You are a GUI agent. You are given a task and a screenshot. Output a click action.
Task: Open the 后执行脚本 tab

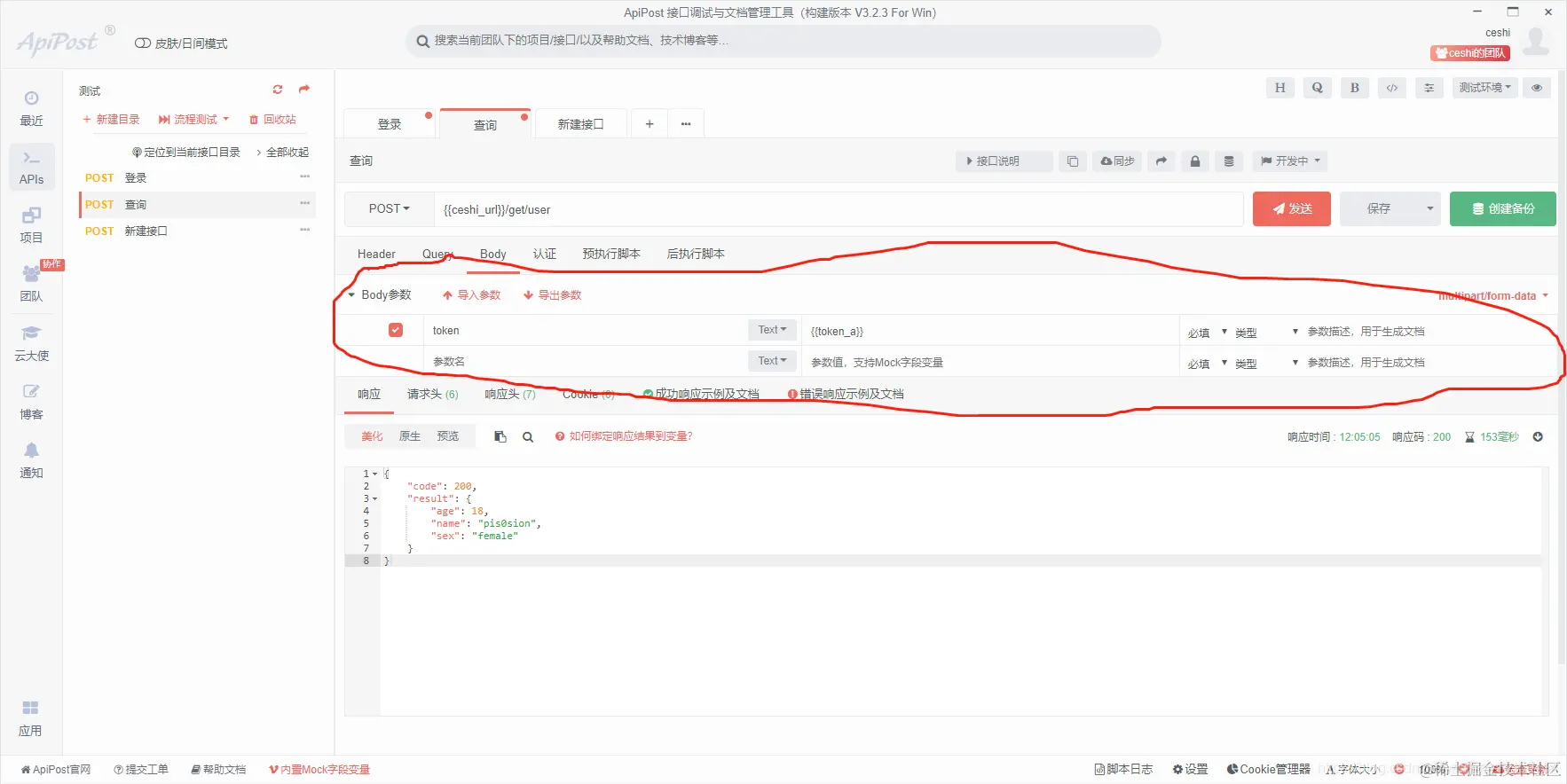pos(696,255)
